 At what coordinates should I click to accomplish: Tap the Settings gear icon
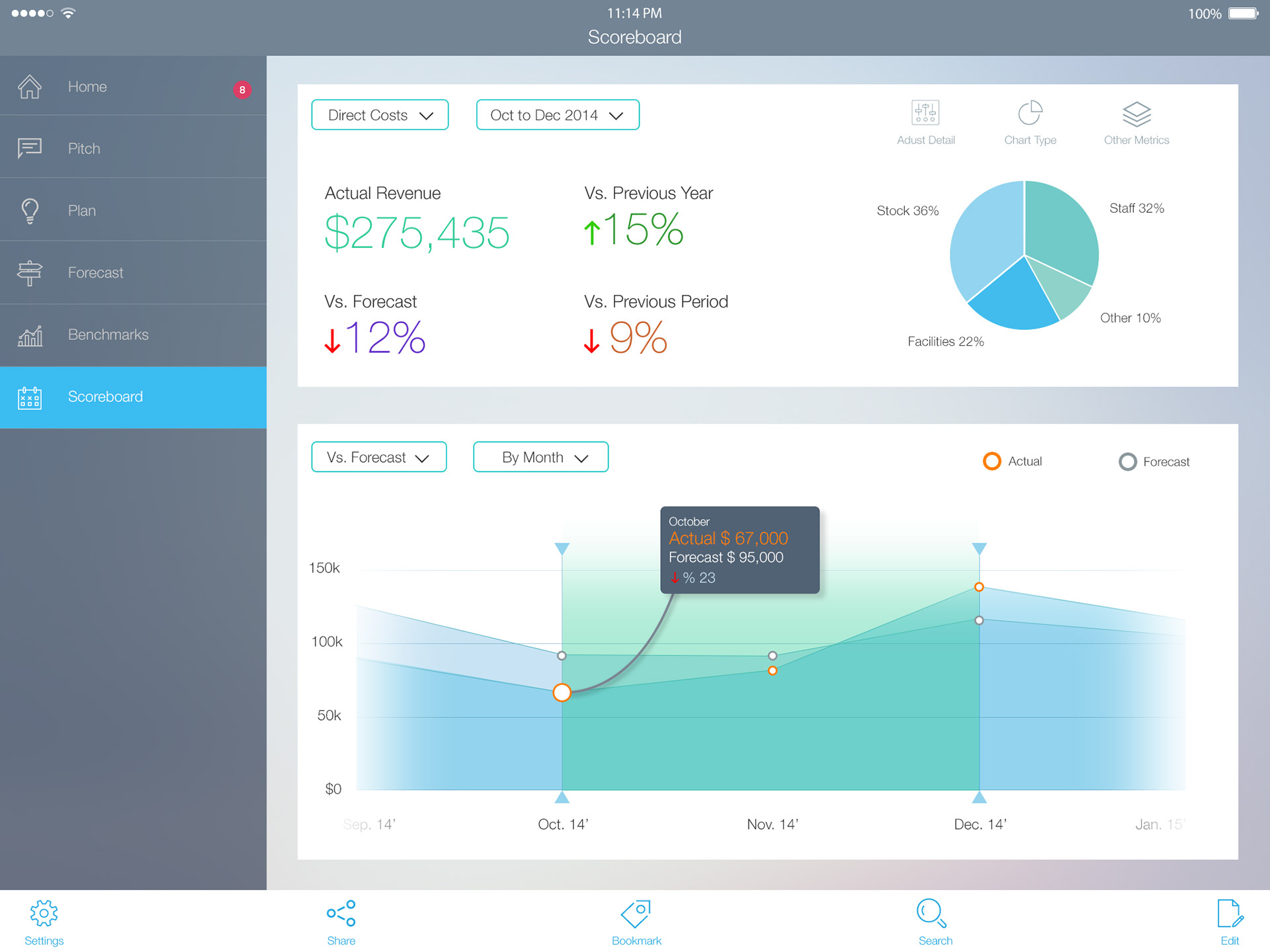point(44,914)
